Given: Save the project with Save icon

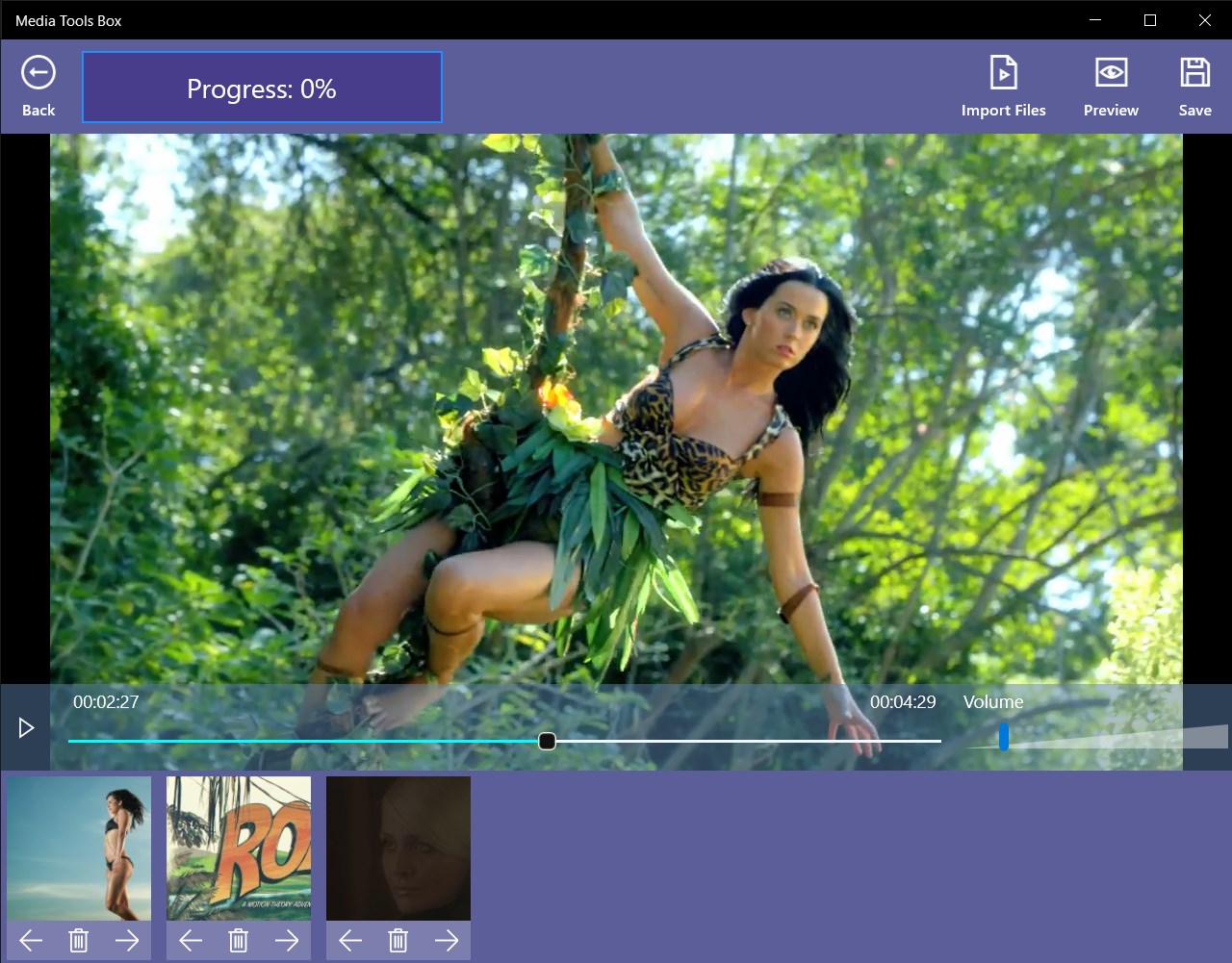Looking at the screenshot, I should pyautogui.click(x=1194, y=73).
